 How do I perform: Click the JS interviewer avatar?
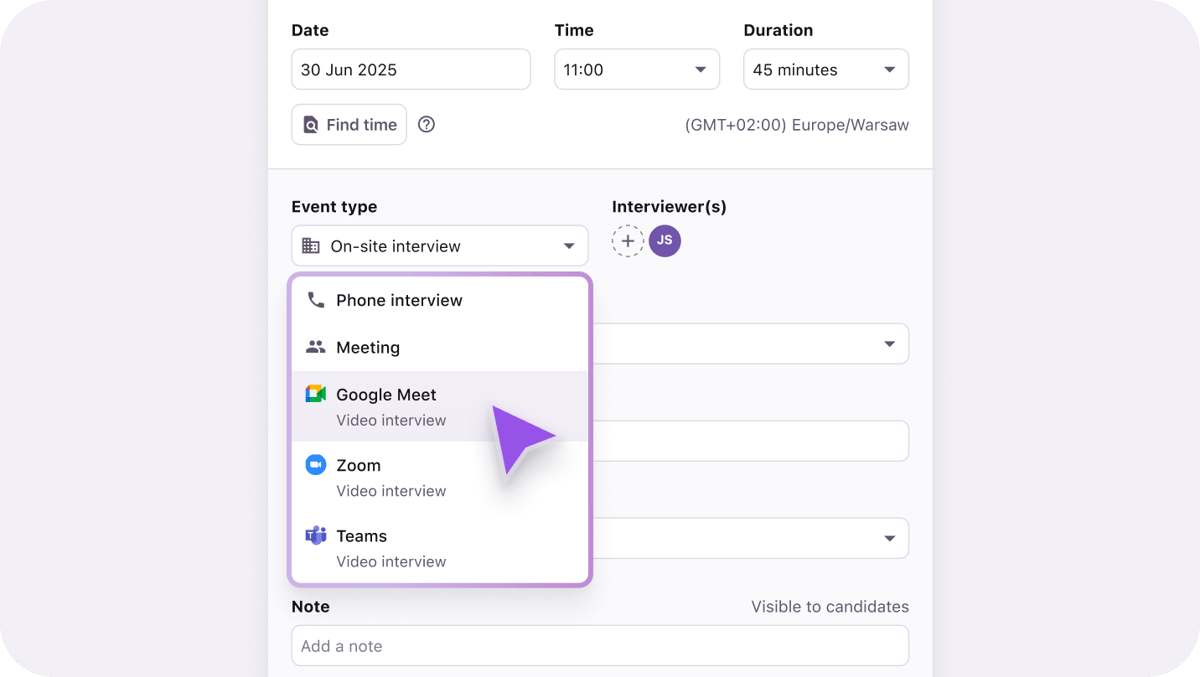point(665,241)
